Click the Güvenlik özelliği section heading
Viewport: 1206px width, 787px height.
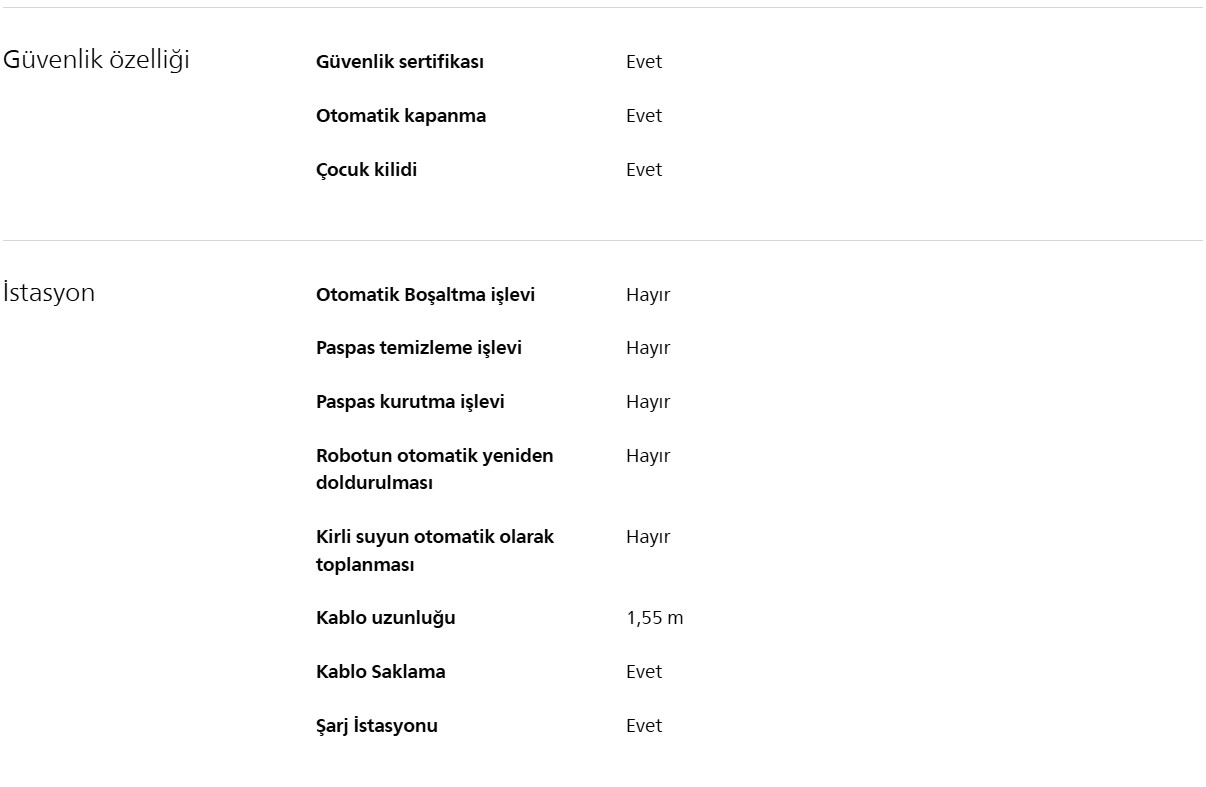(x=96, y=60)
